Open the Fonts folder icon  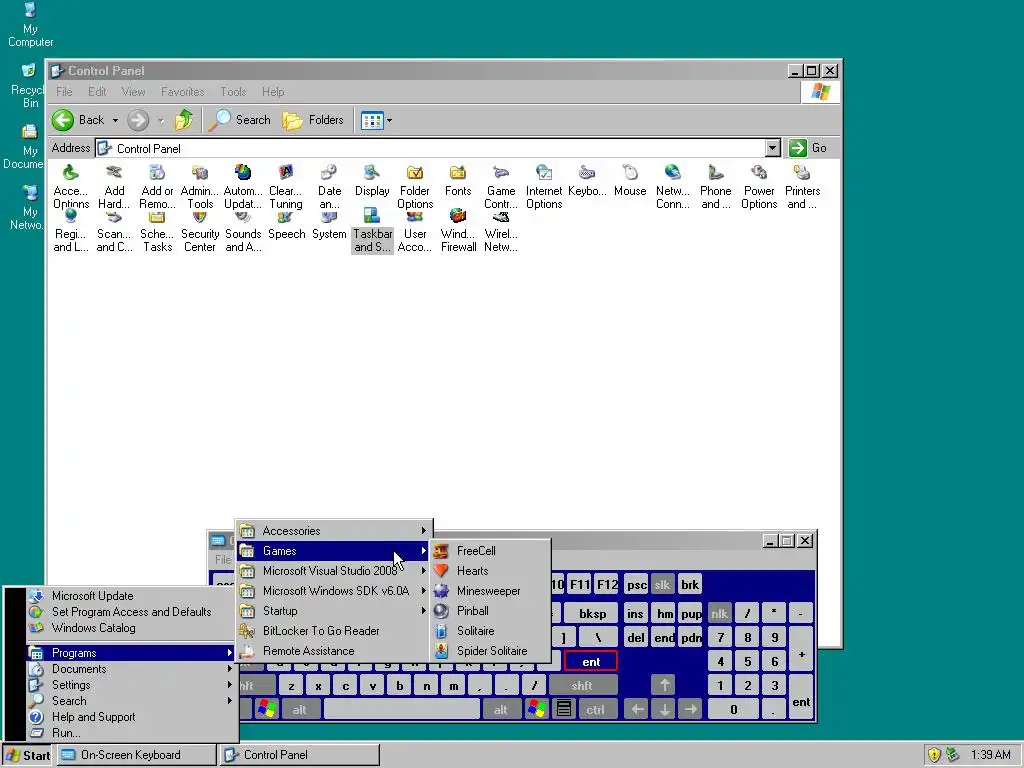(458, 180)
